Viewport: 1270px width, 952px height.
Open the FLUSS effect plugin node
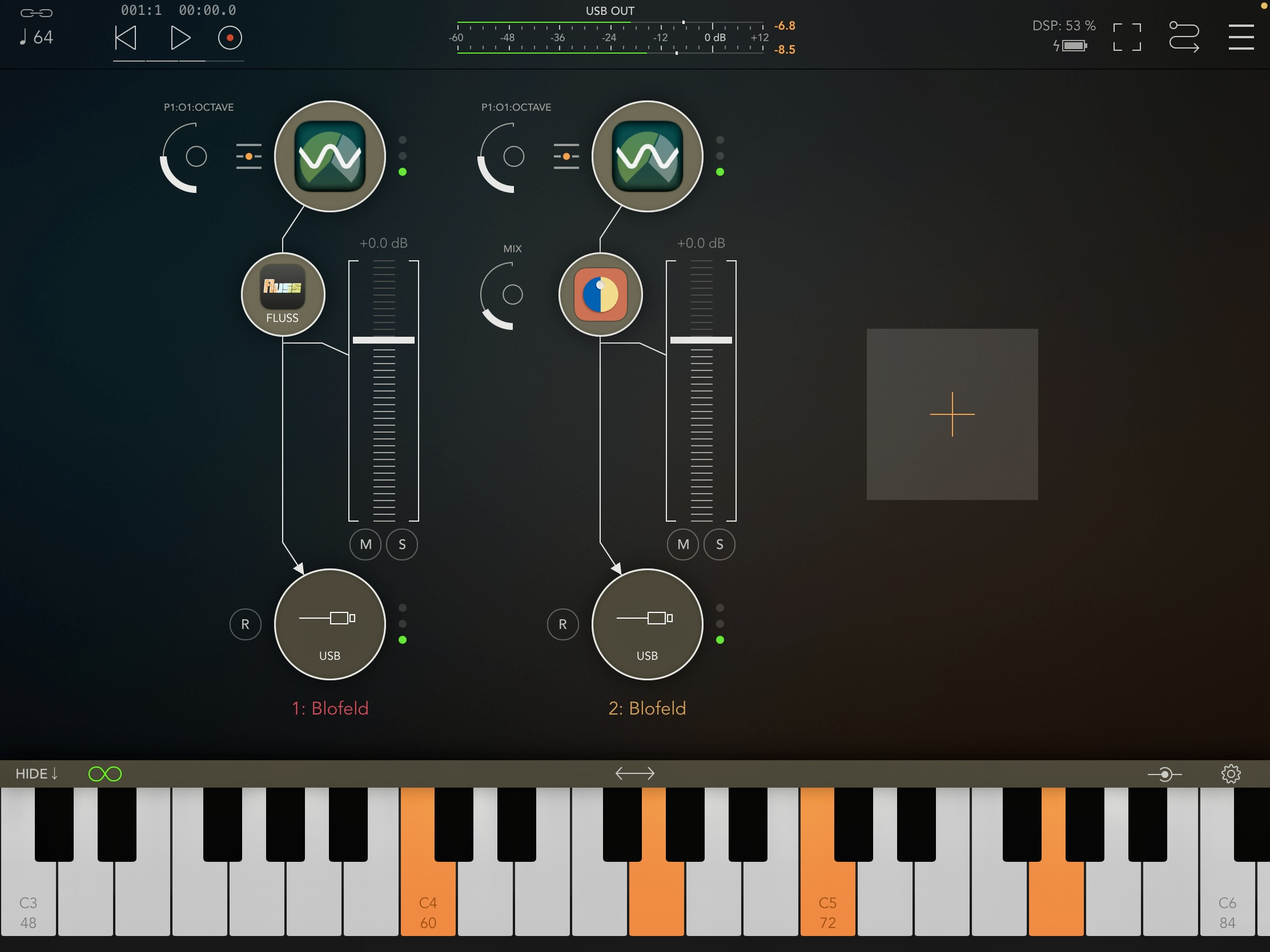coord(283,295)
